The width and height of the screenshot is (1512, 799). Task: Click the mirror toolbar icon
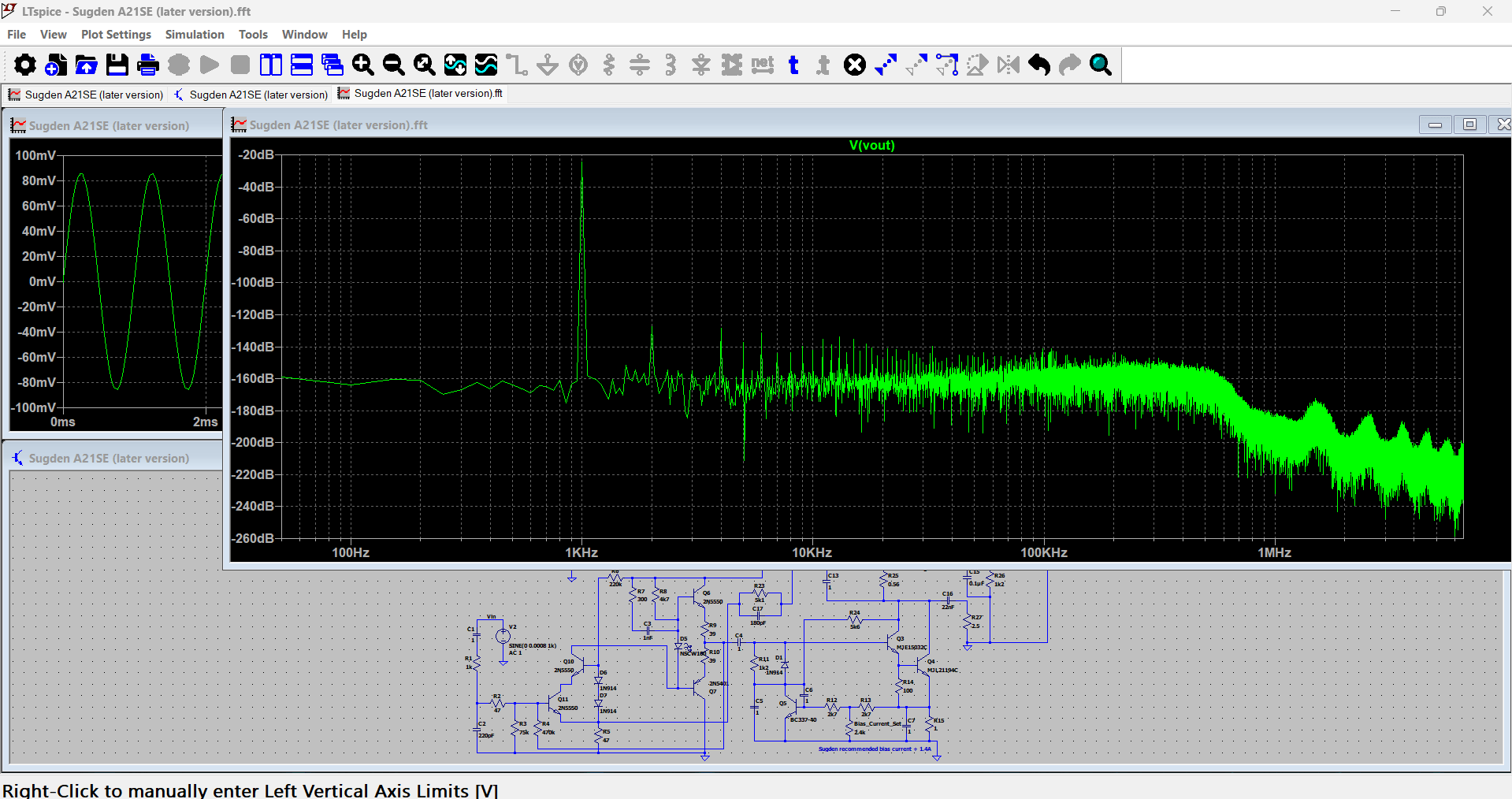point(1009,65)
